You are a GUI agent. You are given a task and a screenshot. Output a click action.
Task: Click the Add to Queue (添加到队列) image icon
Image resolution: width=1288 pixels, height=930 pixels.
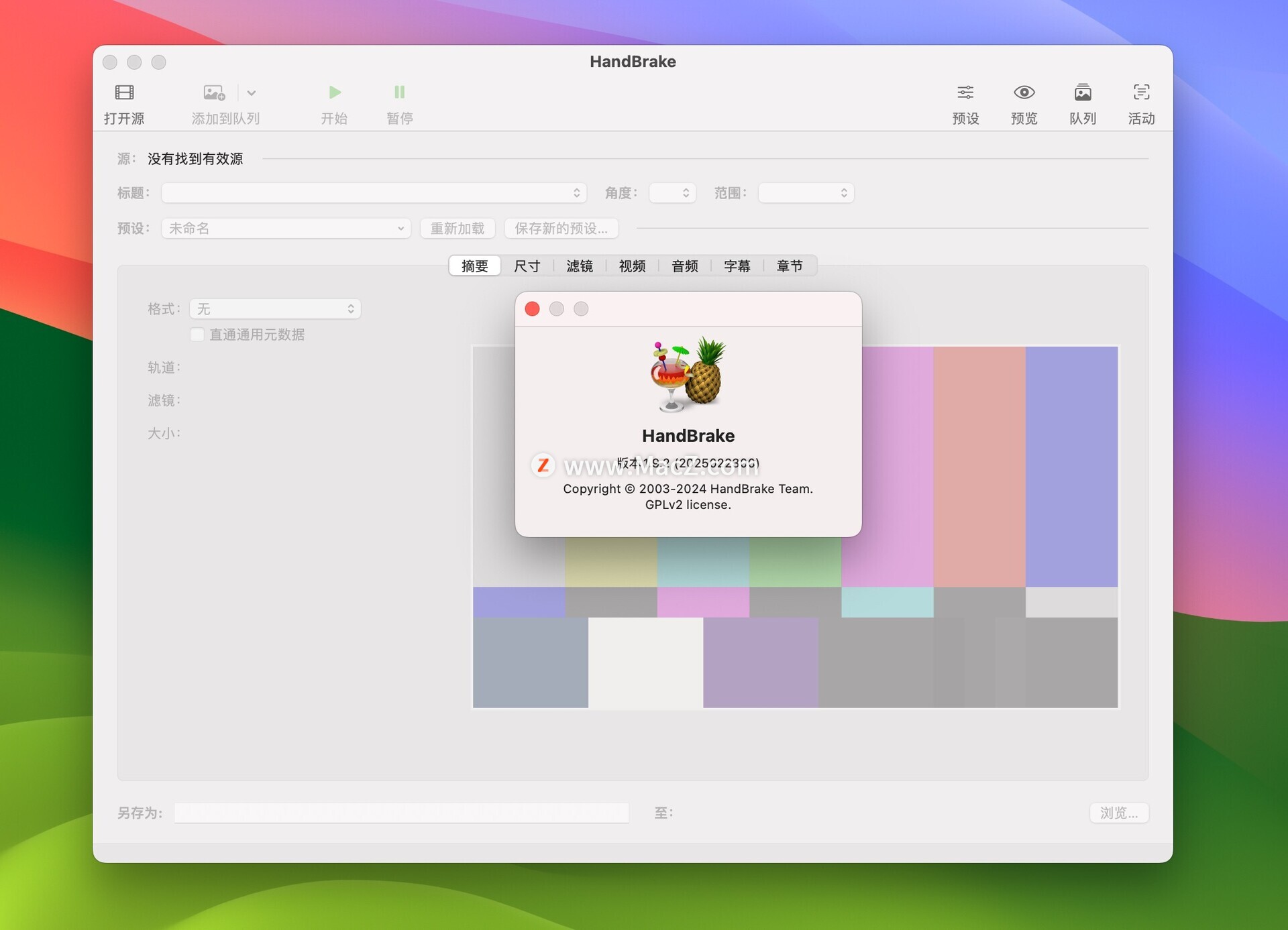tap(214, 93)
